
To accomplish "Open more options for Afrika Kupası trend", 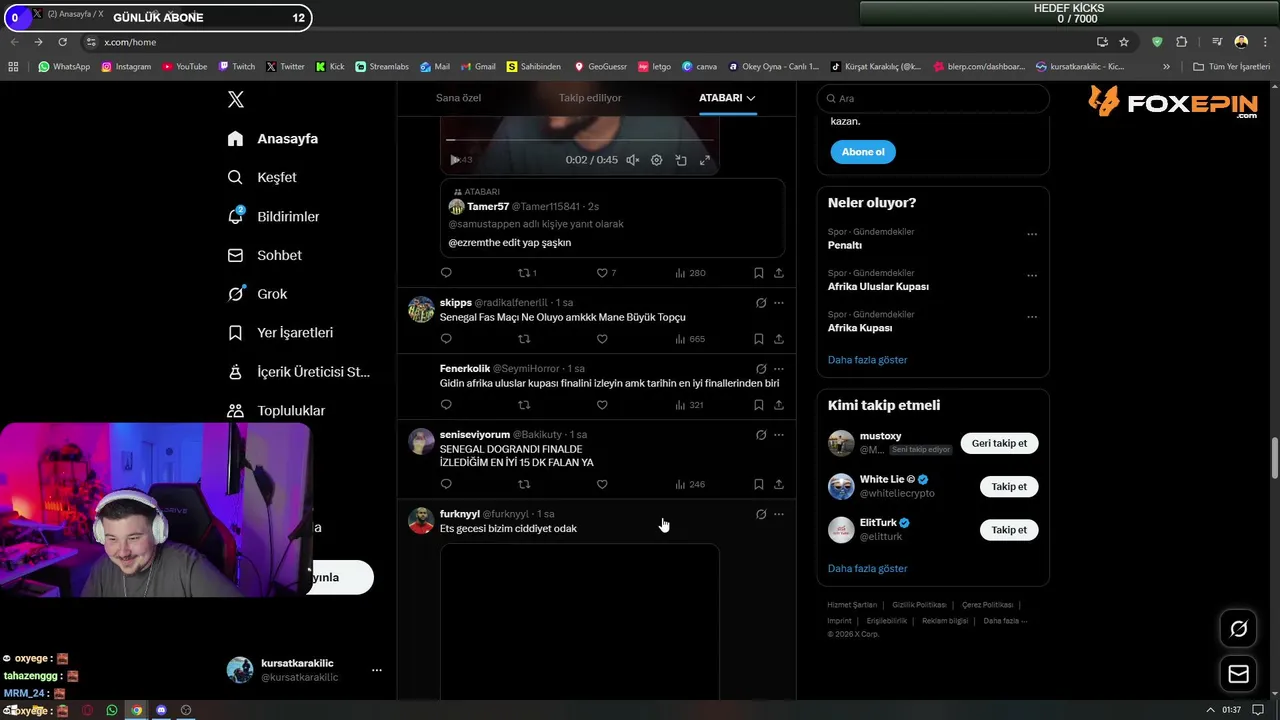I will 1032,317.
